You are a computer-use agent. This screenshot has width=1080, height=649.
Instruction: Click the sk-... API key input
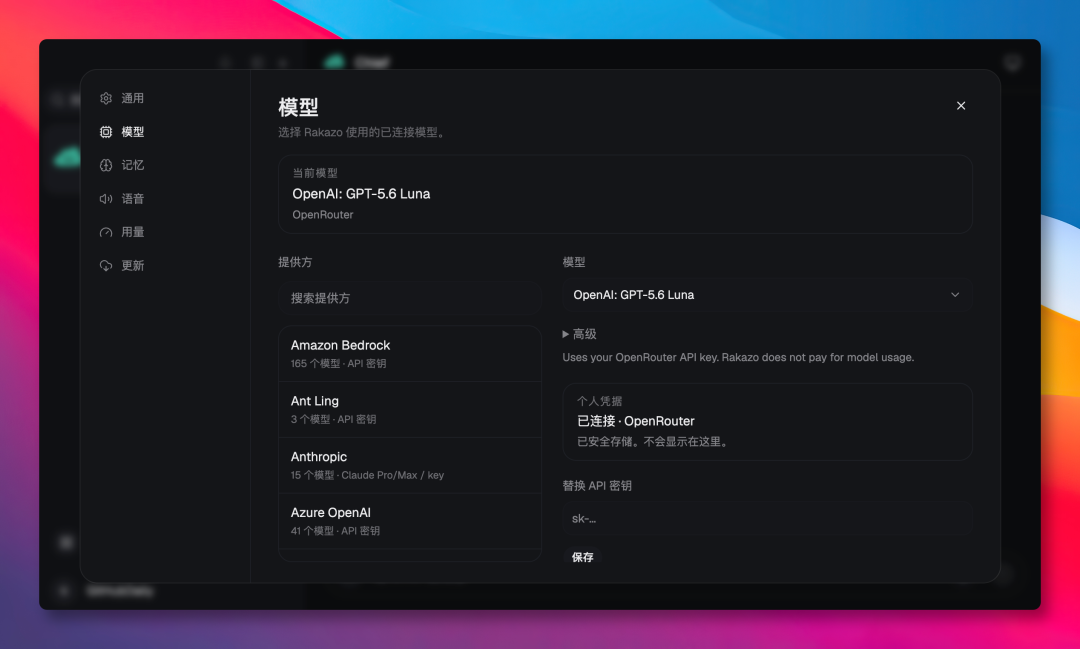767,519
